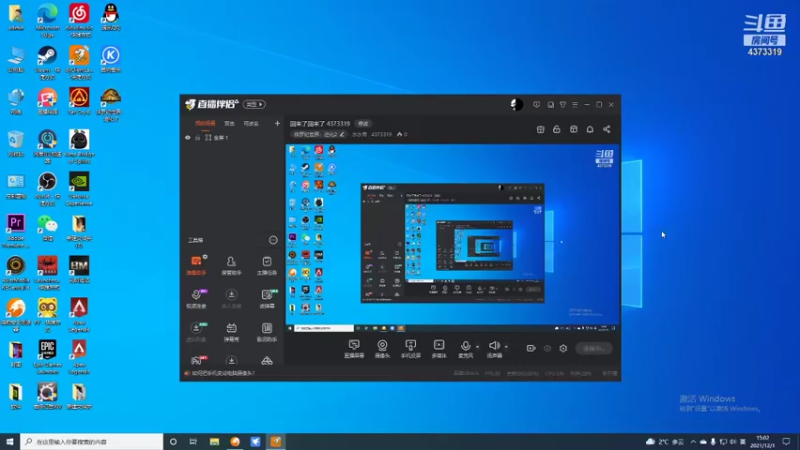Click the padlock icon above the preview

click(x=557, y=130)
